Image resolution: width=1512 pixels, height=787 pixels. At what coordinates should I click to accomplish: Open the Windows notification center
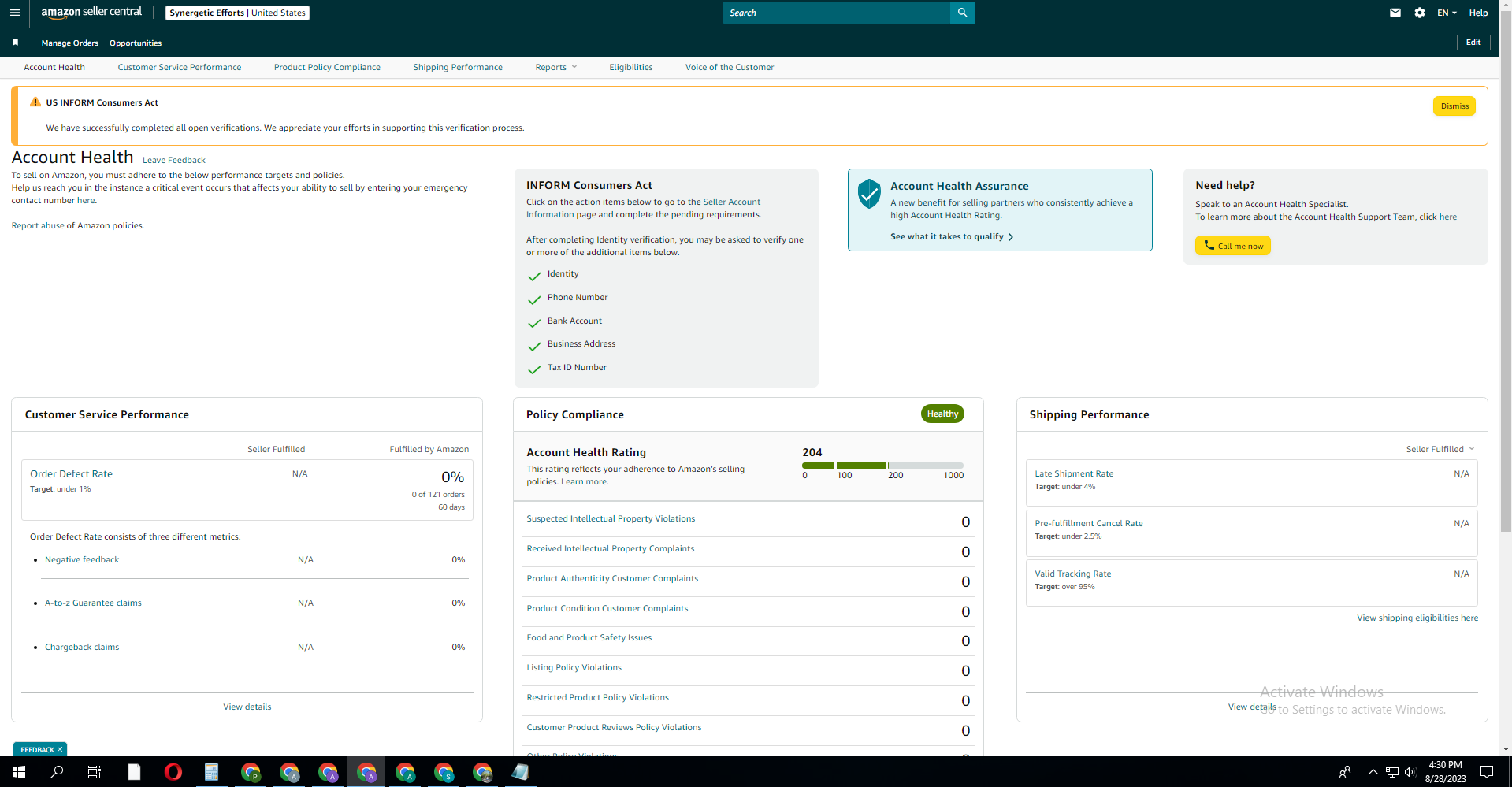click(1487, 772)
